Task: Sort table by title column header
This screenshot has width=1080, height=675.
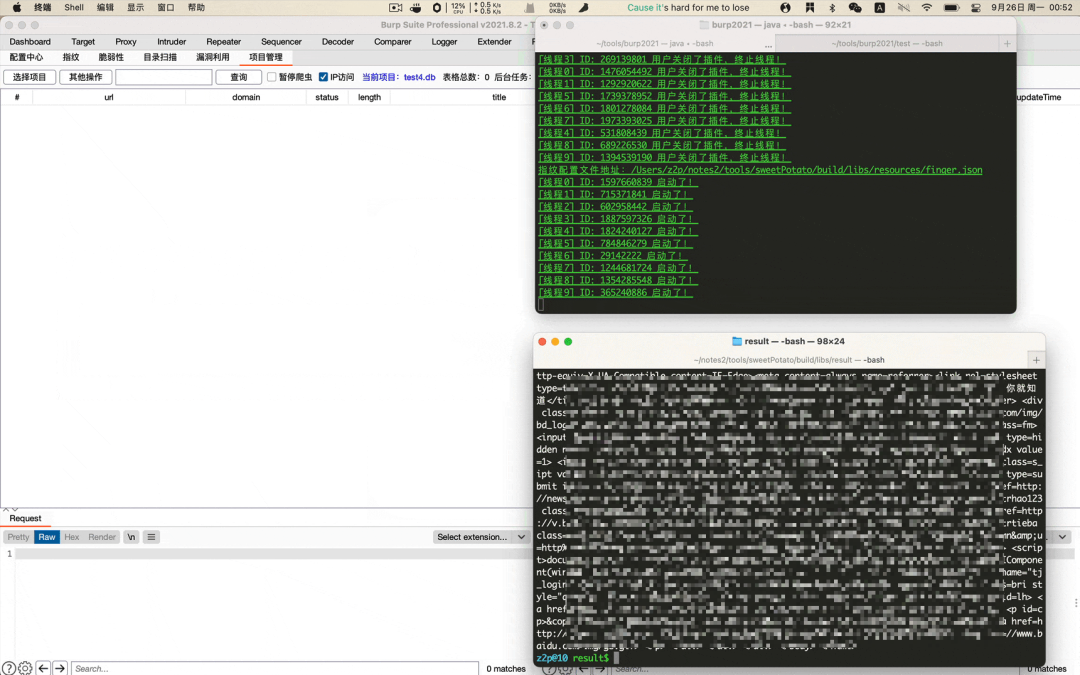Action: click(x=499, y=97)
